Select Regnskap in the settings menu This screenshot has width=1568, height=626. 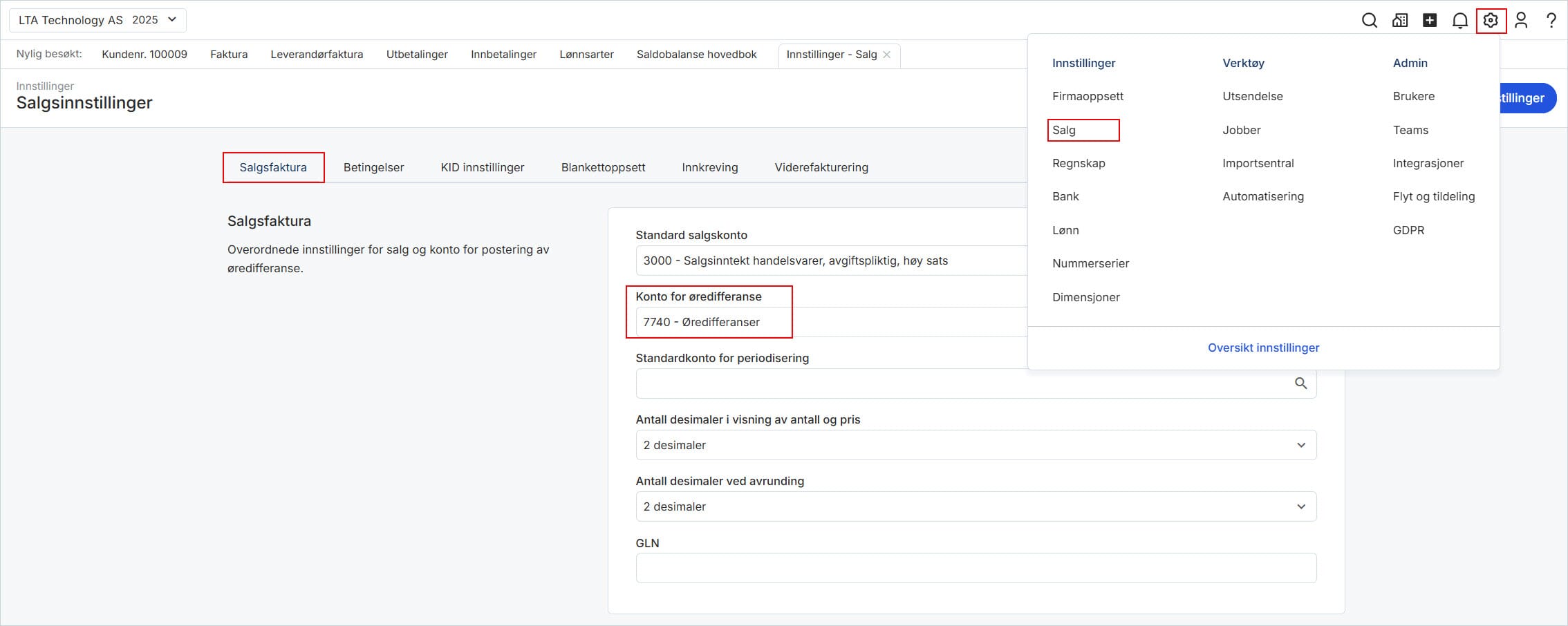1079,163
